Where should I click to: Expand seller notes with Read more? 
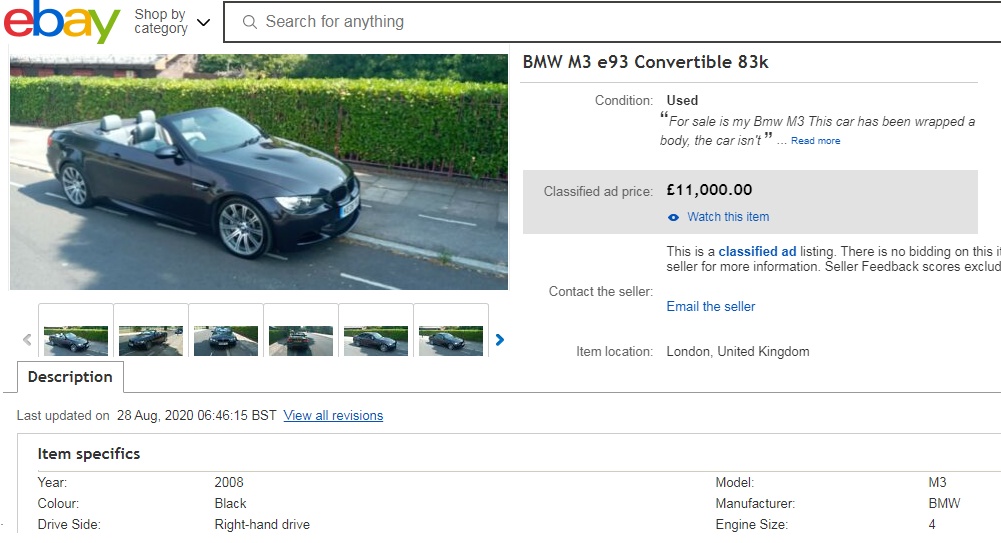tap(815, 141)
